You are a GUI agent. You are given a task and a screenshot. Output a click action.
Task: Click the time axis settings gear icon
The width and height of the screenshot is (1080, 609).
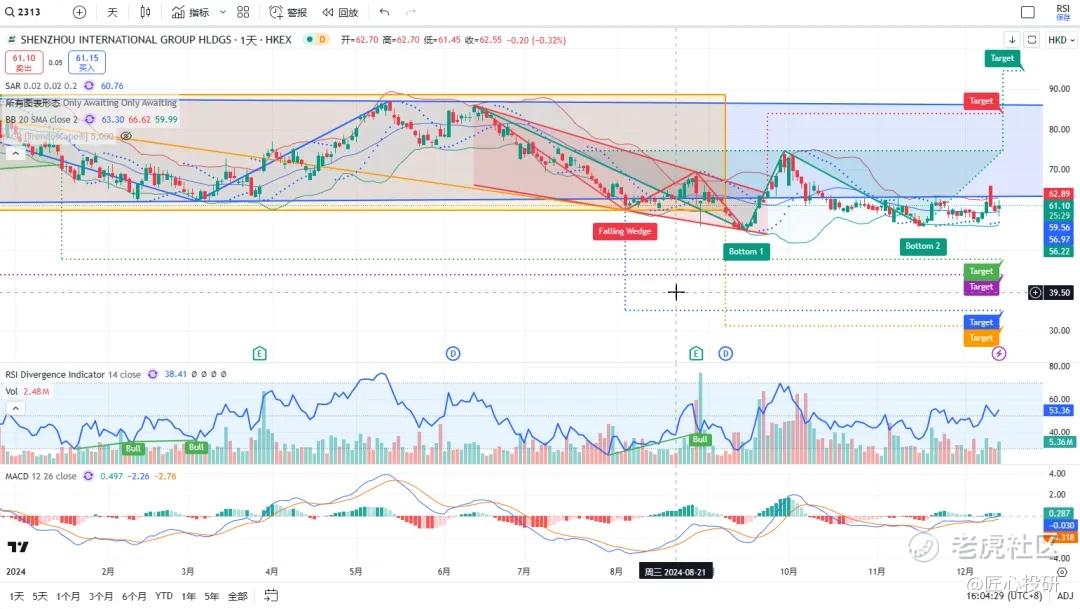(x=1062, y=572)
